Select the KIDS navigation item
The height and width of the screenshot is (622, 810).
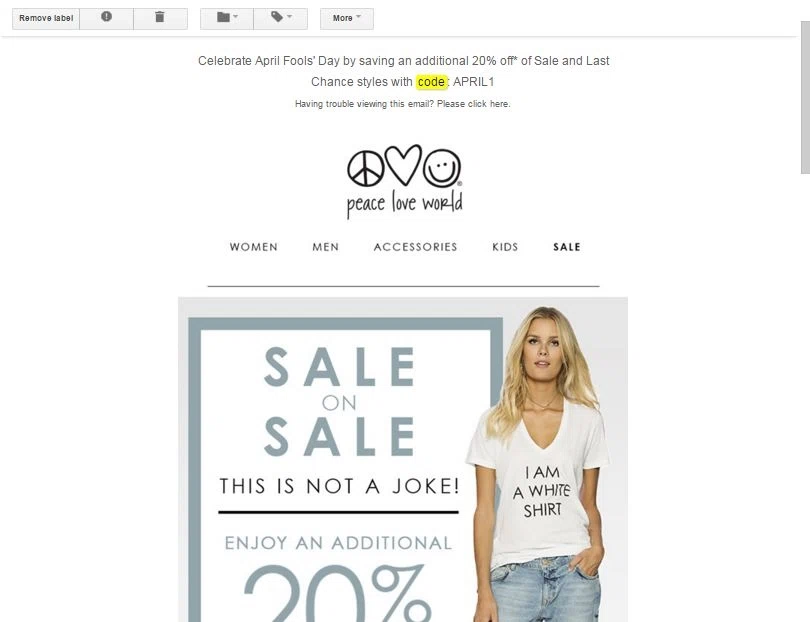(505, 247)
